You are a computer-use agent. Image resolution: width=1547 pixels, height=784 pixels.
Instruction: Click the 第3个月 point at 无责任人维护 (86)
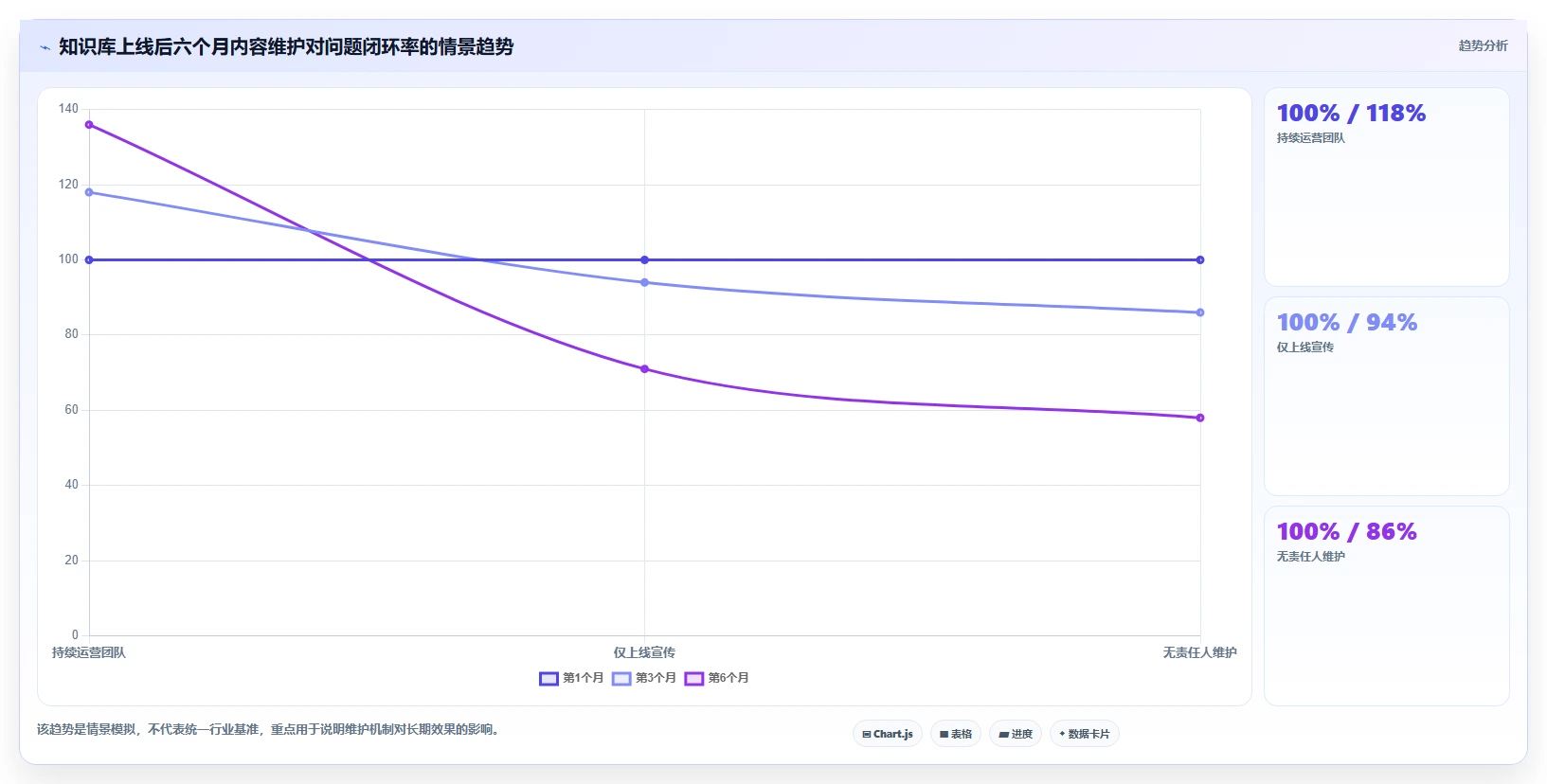tap(1200, 312)
